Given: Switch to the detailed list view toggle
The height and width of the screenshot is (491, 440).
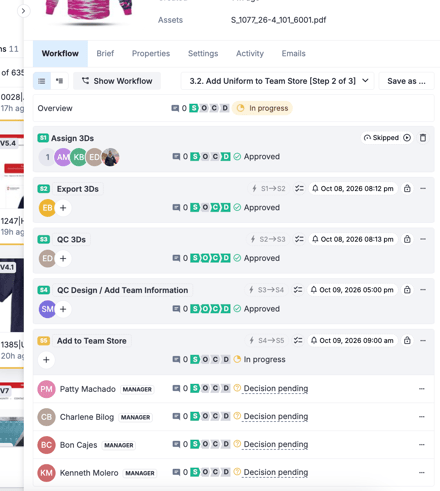Looking at the screenshot, I should click(x=59, y=81).
